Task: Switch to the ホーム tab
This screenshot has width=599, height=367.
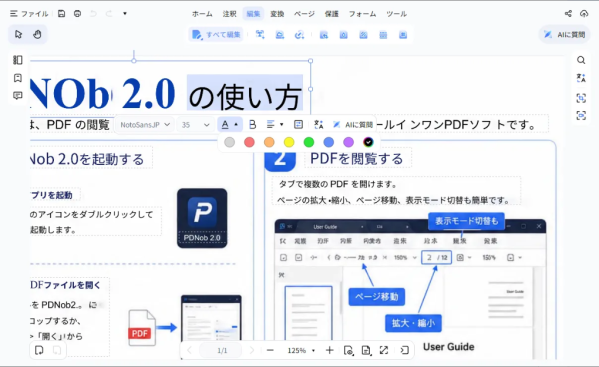Action: [202, 14]
